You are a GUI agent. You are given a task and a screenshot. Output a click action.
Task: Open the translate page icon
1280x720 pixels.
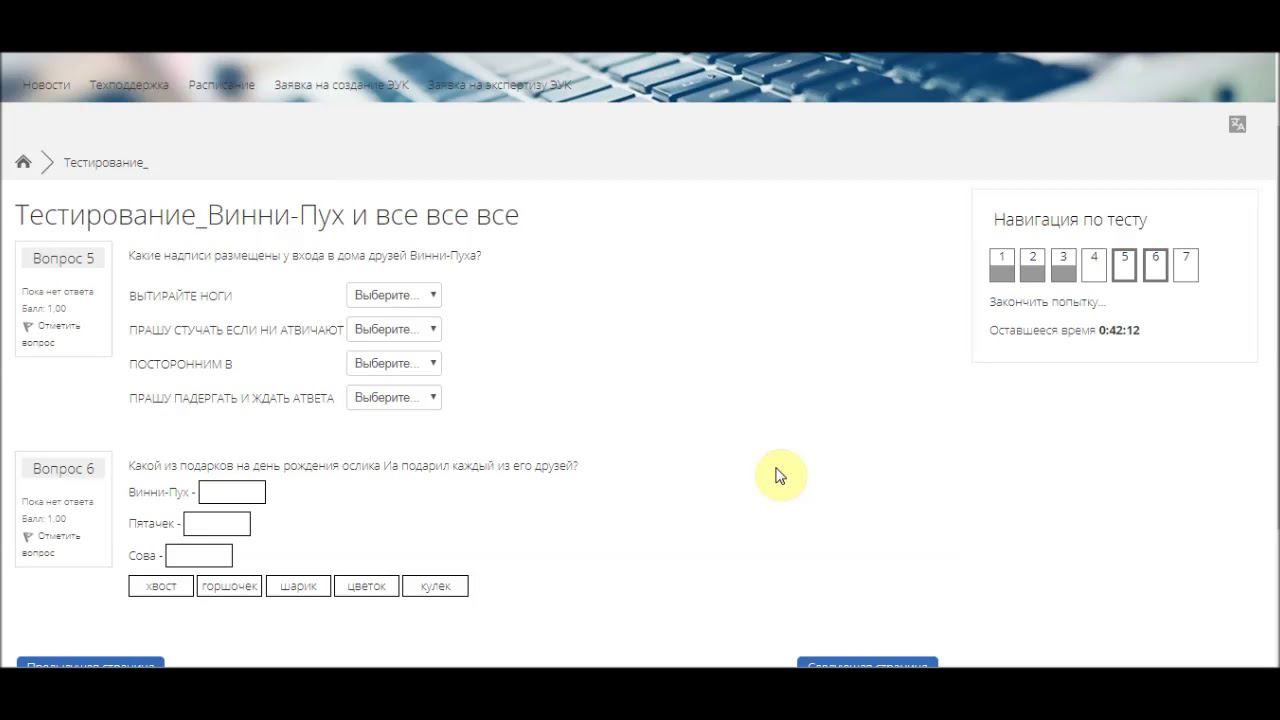point(1237,124)
